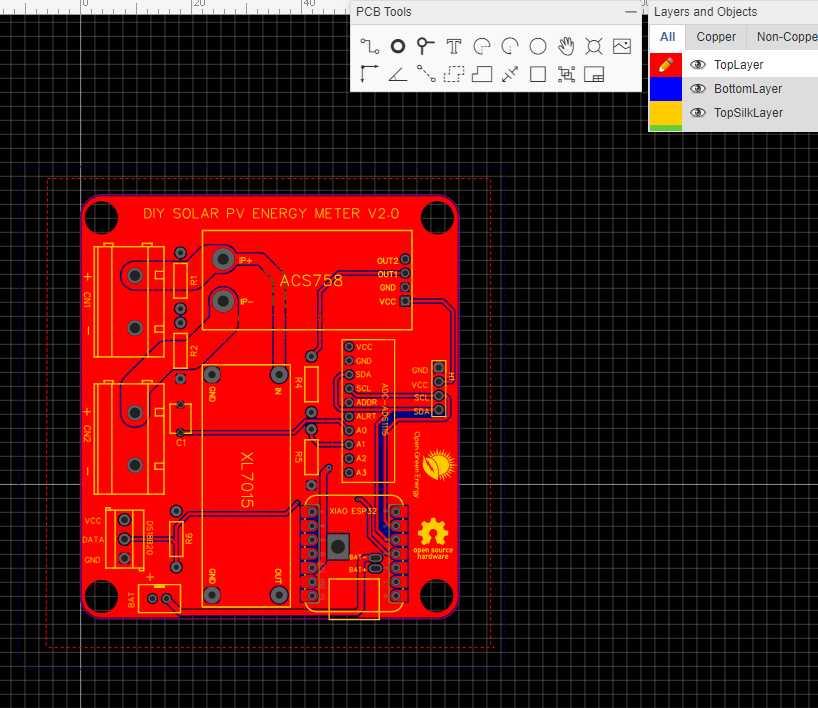Hide the TopSilkLayer
The image size is (818, 708).
click(x=697, y=112)
